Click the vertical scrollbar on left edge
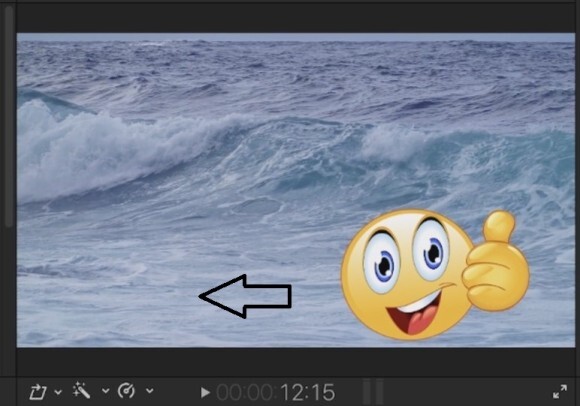The width and height of the screenshot is (580, 406). [9, 116]
